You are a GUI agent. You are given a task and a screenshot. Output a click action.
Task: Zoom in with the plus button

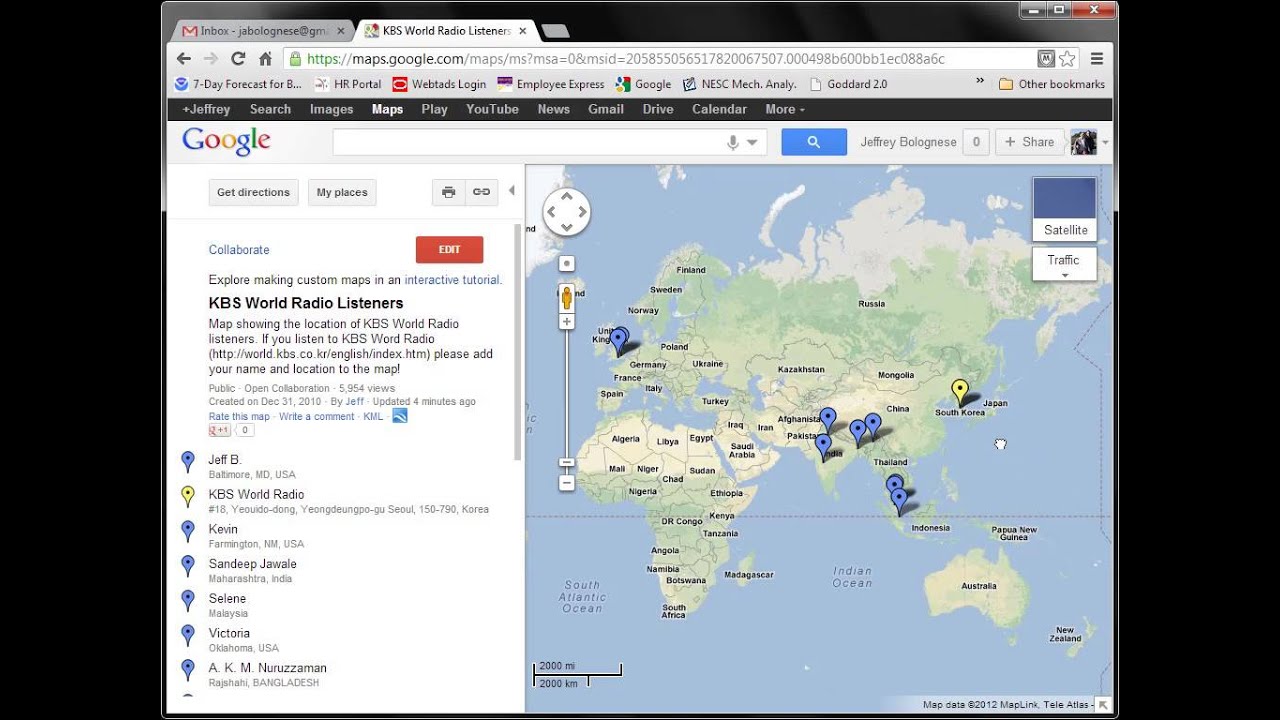coord(567,322)
